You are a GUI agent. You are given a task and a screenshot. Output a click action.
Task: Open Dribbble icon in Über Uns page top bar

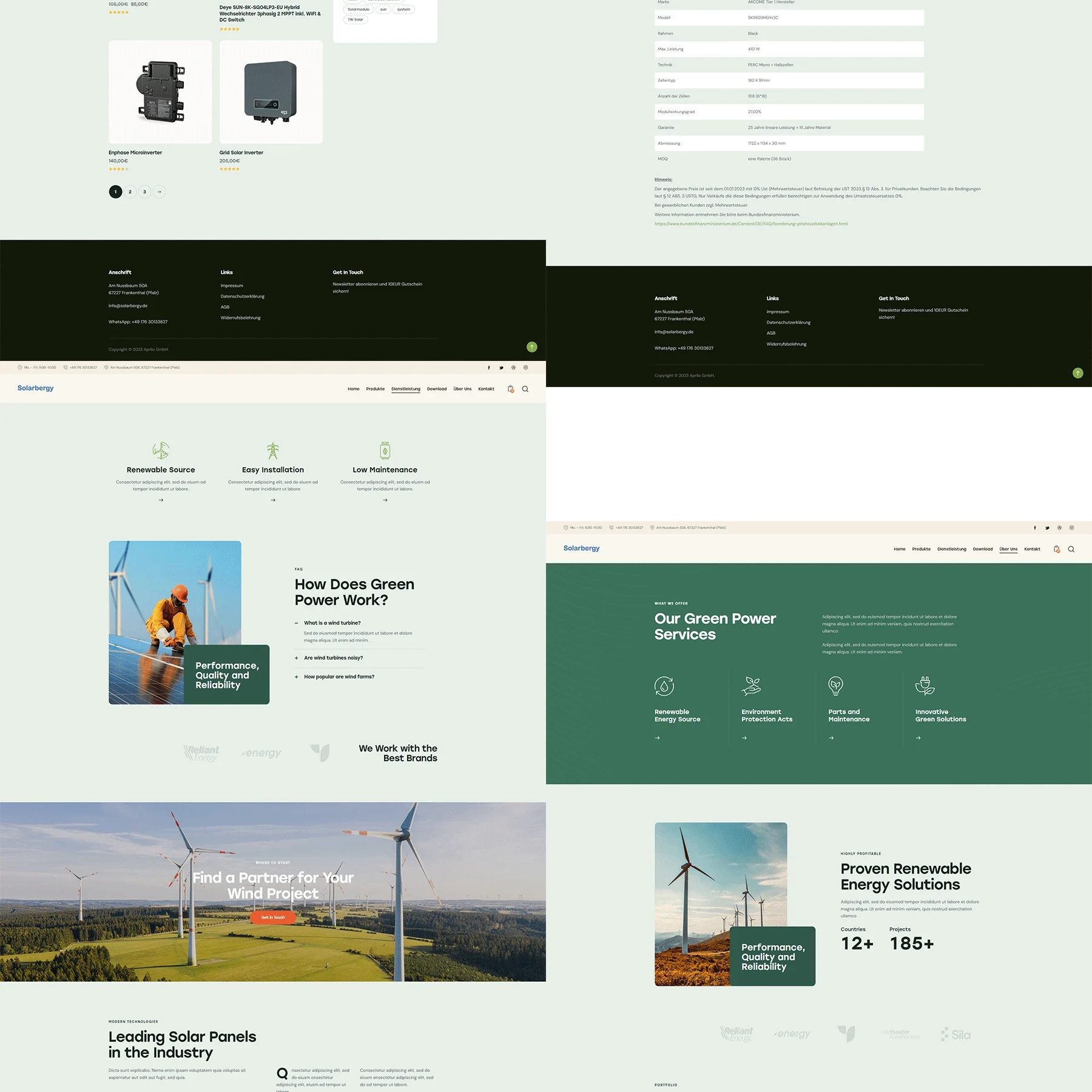pos(1059,528)
